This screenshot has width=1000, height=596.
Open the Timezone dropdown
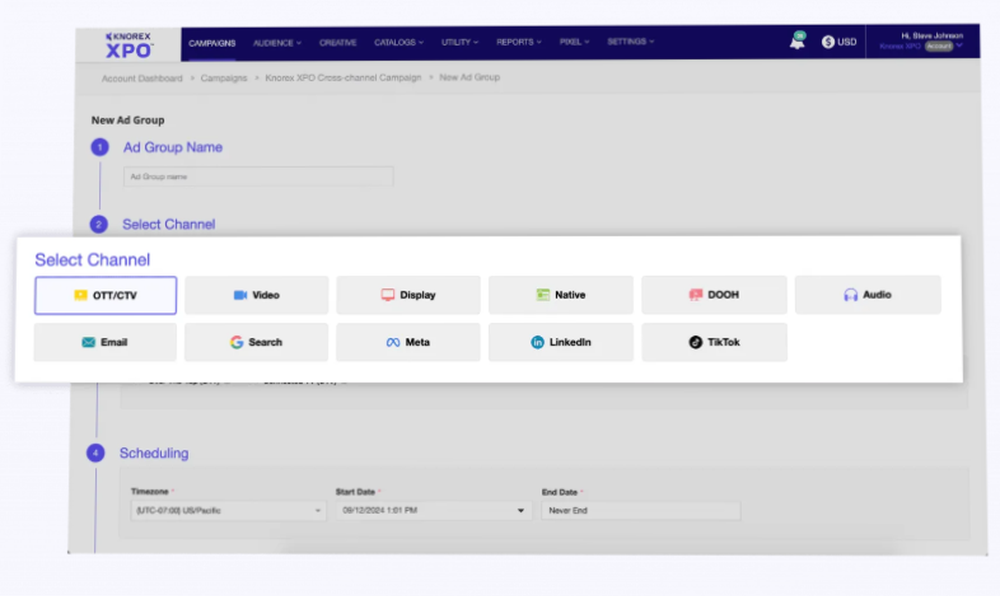[x=228, y=511]
